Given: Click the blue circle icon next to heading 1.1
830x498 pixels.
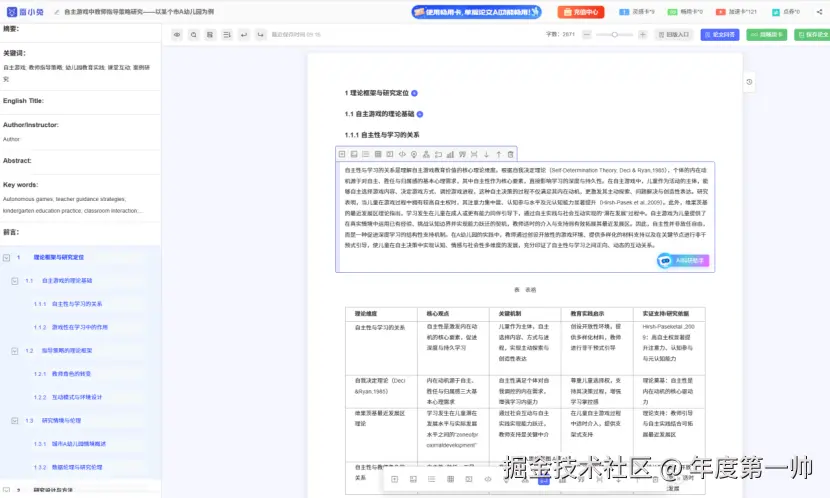Looking at the screenshot, I should pyautogui.click(x=420, y=114).
